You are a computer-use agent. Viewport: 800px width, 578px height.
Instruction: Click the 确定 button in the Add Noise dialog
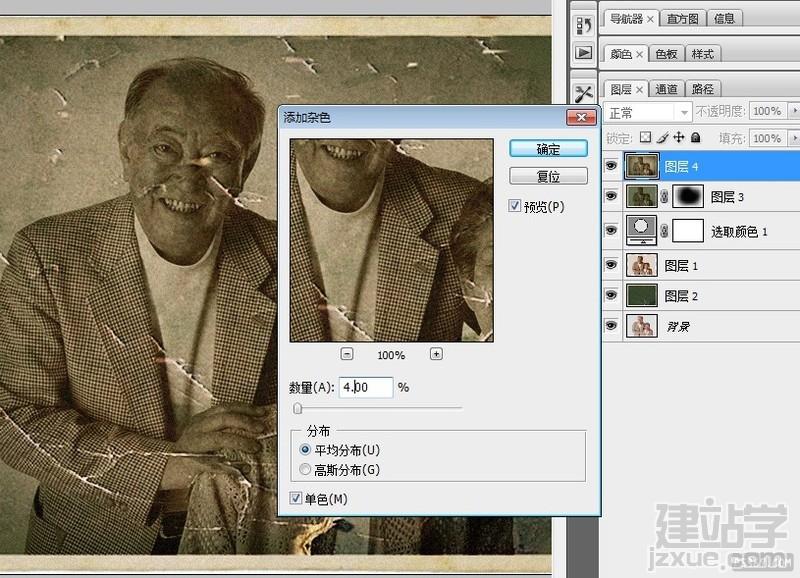(548, 148)
